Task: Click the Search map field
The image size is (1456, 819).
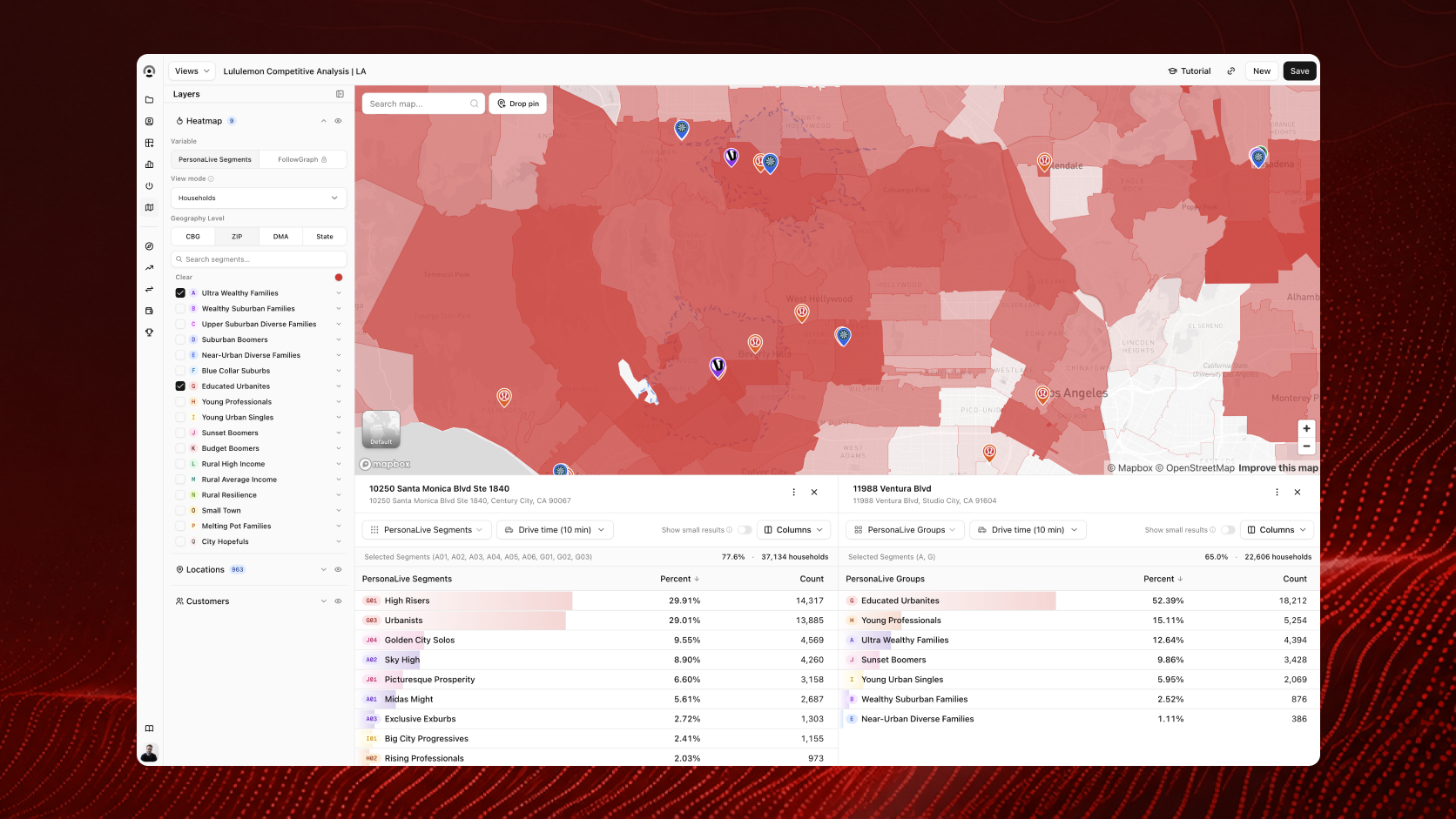Action: coord(424,104)
